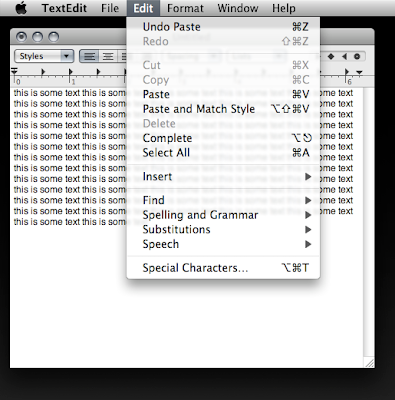Screen dimensions: 395x400
Task: Open the Apple menu
Action: [x=21, y=8]
